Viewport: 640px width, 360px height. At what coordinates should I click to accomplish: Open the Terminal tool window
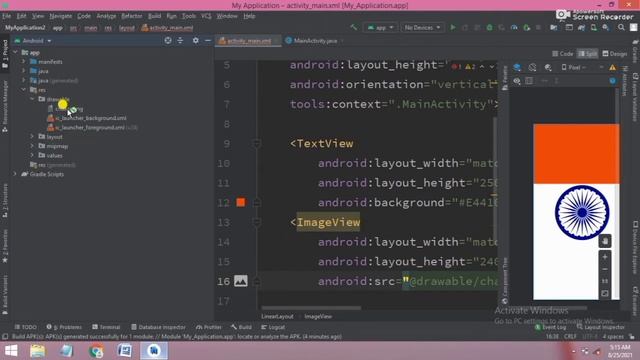click(106, 327)
